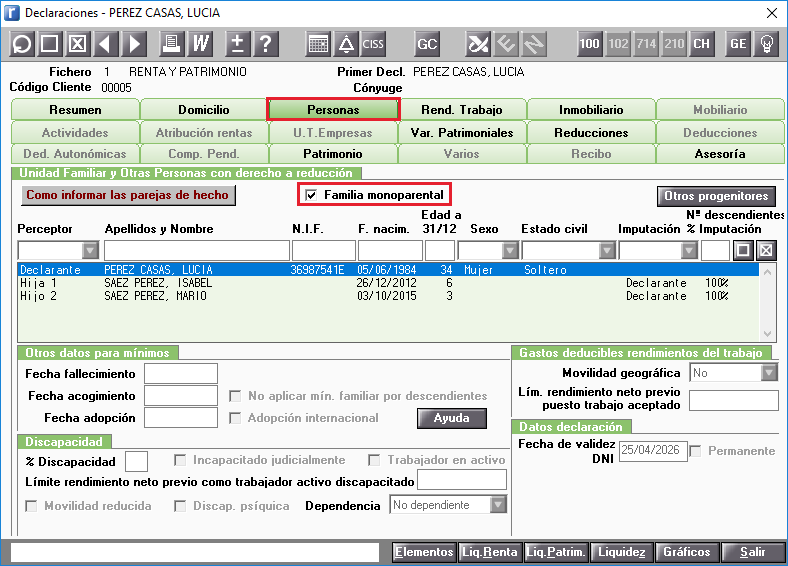Click the crossed square icon beside % Imputación field

click(766, 250)
